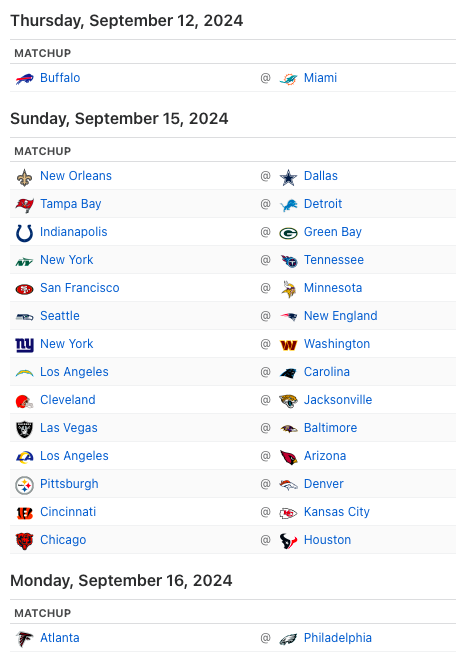Click the Arizona Cardinals logo
Image resolution: width=456 pixels, height=664 pixels.
click(288, 456)
